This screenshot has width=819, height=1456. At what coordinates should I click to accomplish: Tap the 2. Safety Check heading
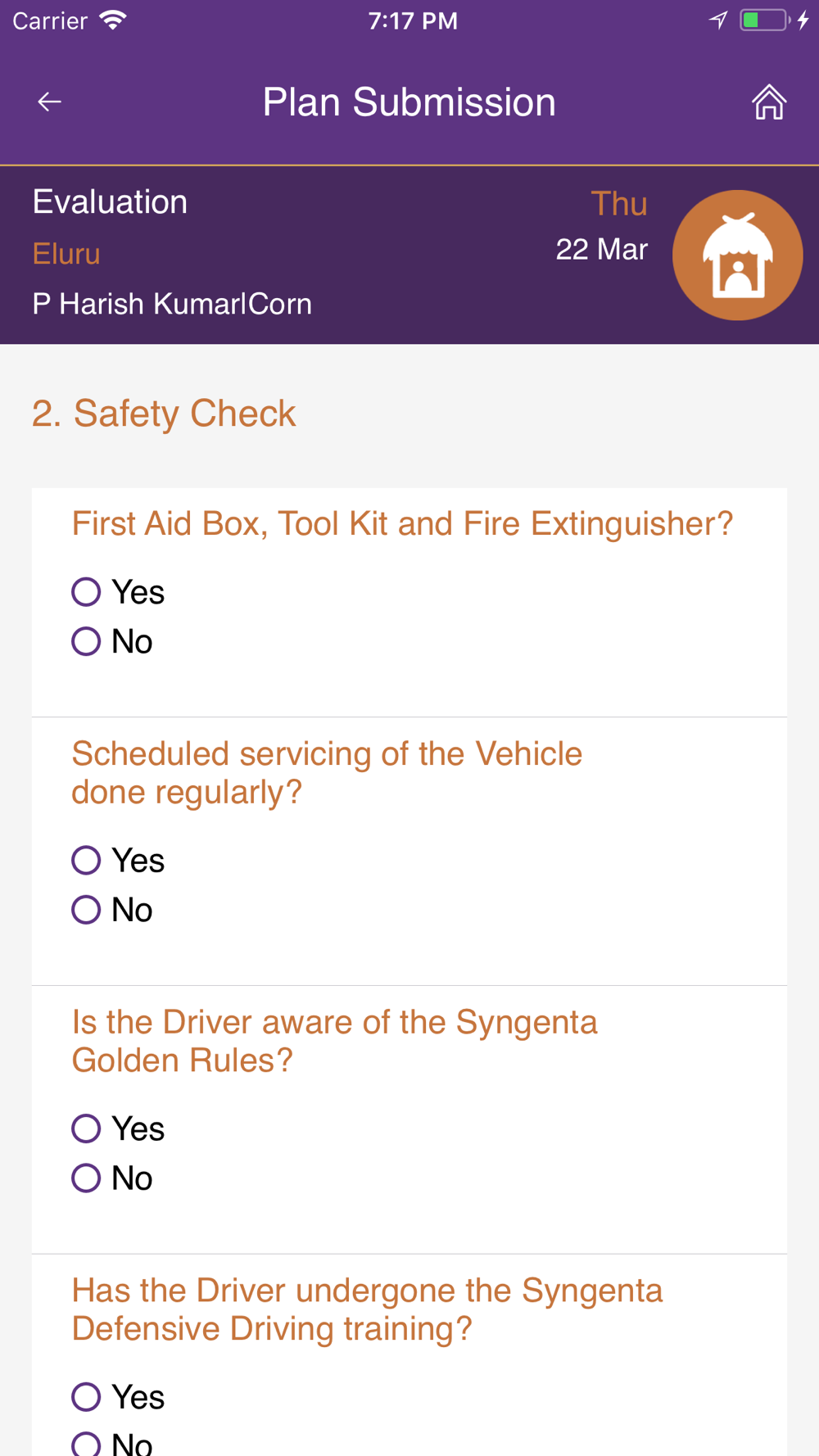click(x=164, y=414)
